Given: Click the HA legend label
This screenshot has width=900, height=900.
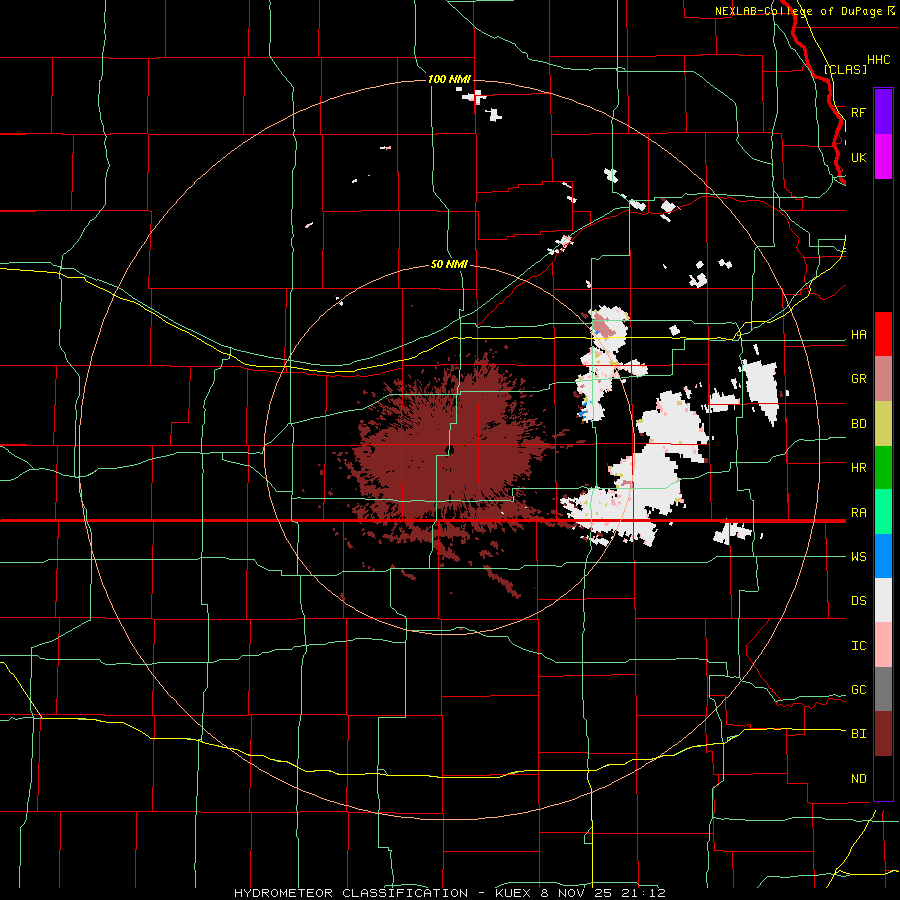Looking at the screenshot, I should point(858,335).
